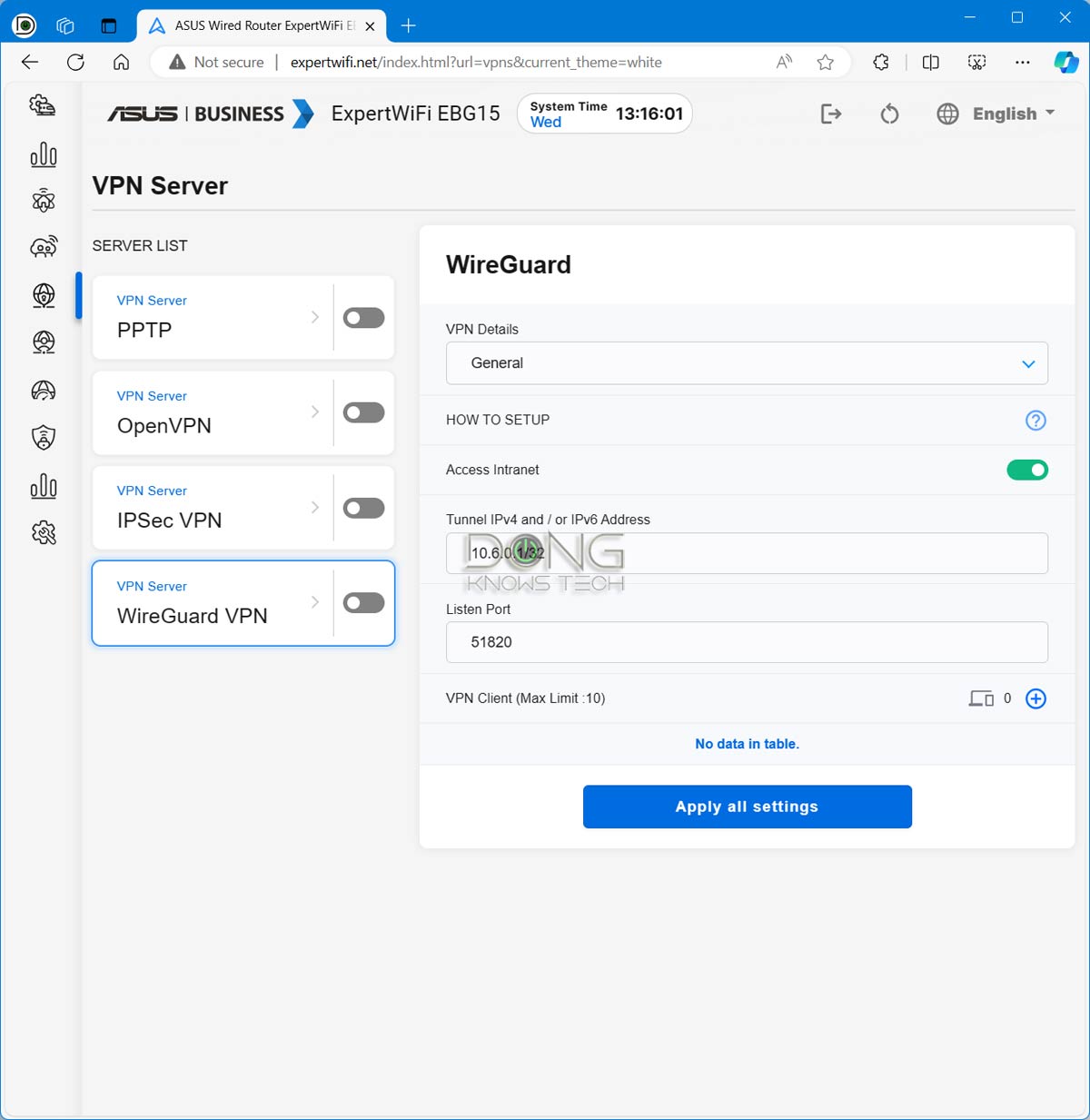Click Apply all settings button
Screen dimensions: 1090x1120
point(748,807)
